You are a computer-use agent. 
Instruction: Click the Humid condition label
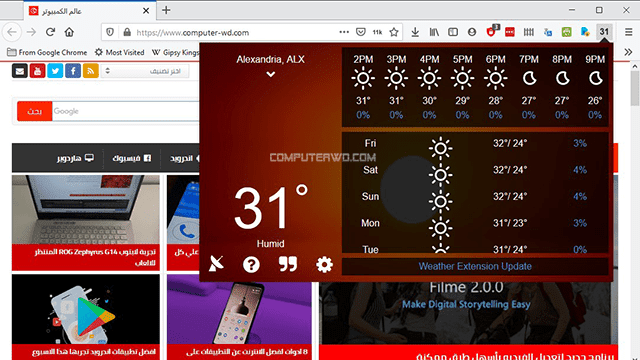(x=271, y=244)
